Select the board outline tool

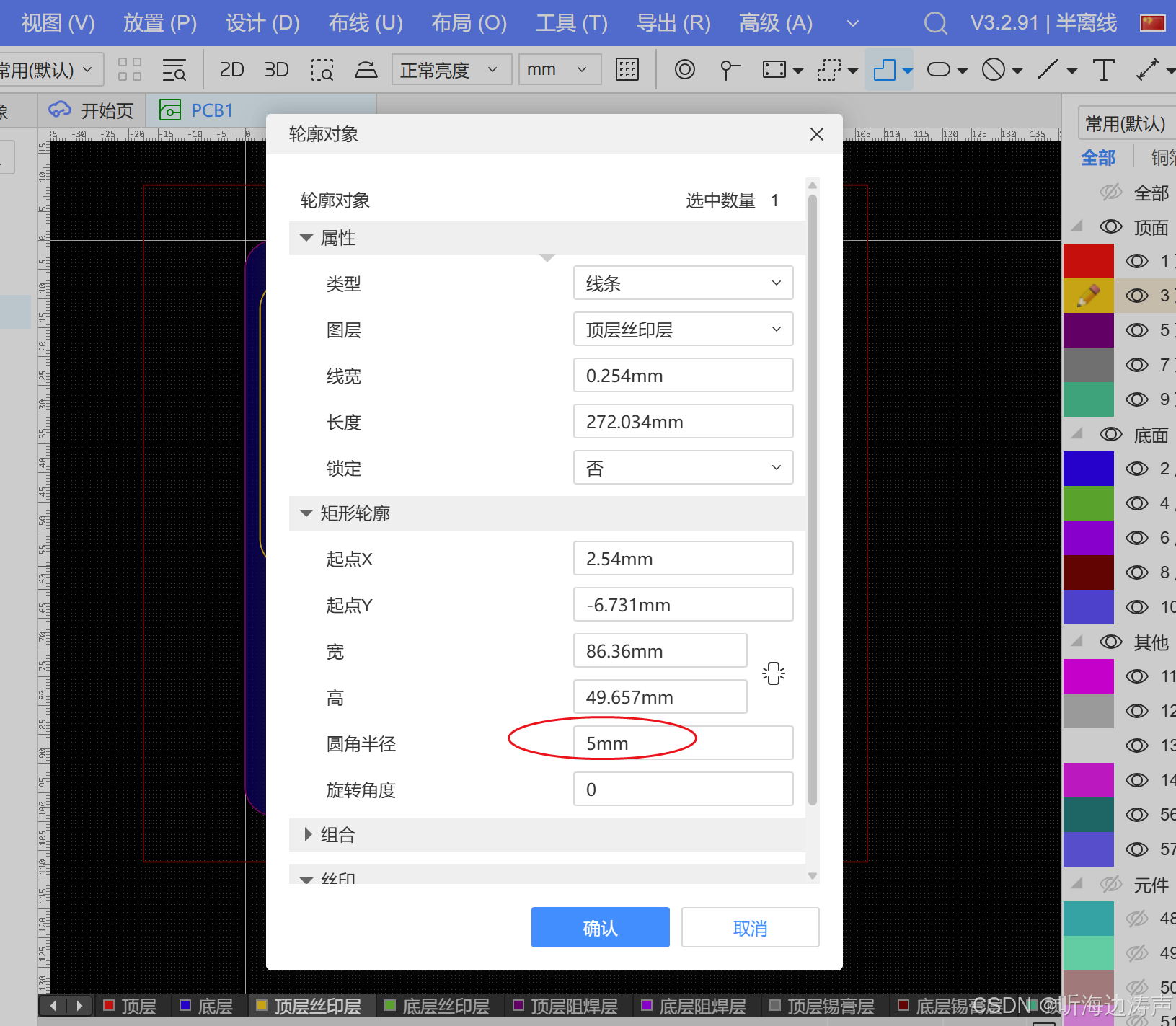tap(885, 70)
